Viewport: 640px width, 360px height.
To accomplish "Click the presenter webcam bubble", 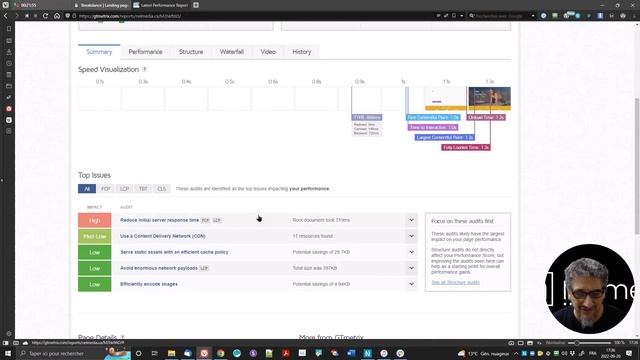I will (591, 289).
